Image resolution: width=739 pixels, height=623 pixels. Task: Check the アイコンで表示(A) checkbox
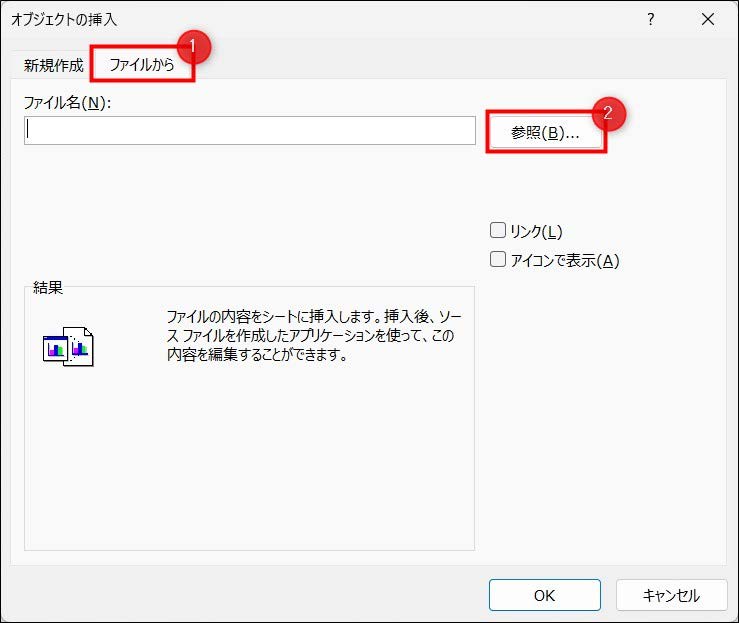pyautogui.click(x=498, y=260)
